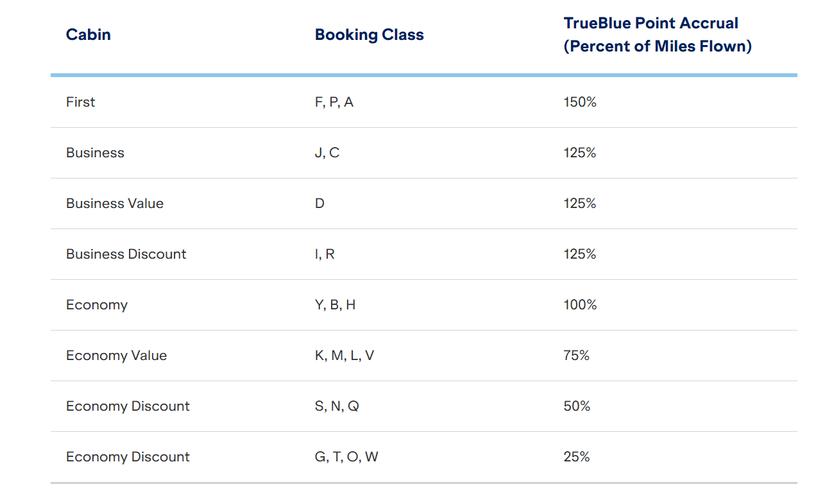Click booking class D cell
This screenshot has height=484, width=825.
tap(320, 203)
